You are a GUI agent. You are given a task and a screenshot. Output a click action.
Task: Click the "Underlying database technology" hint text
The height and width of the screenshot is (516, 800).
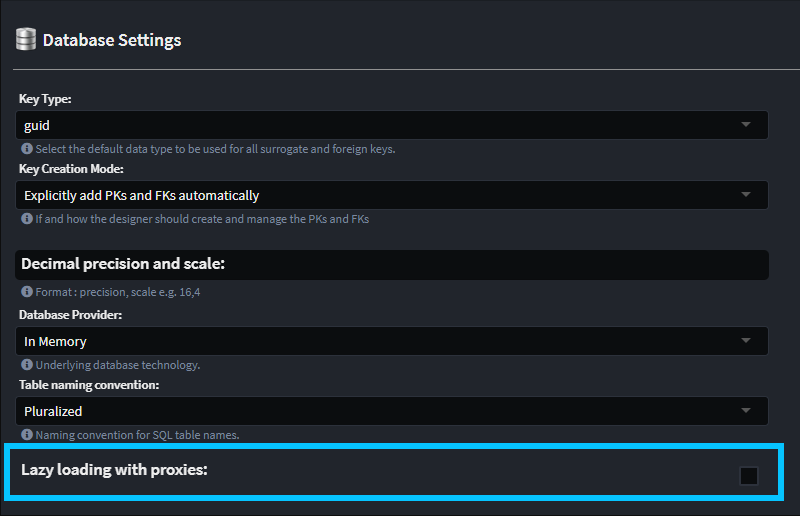click(x=118, y=365)
